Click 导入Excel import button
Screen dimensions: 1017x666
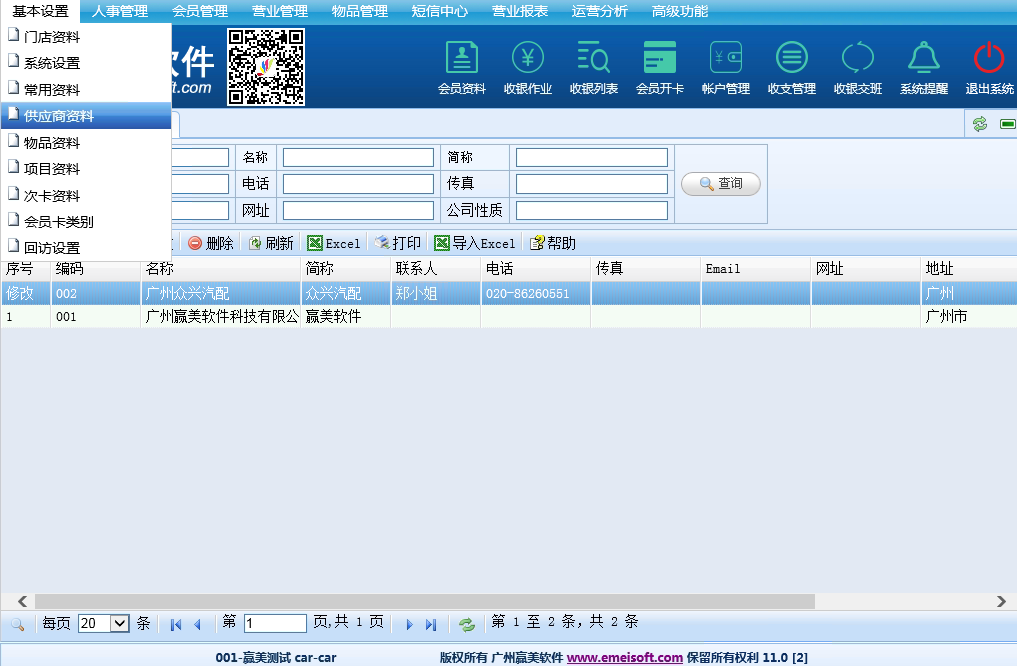[475, 243]
